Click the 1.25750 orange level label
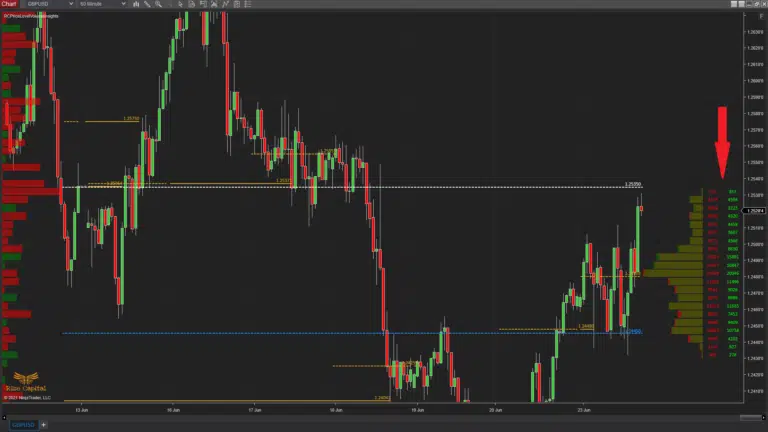This screenshot has width=768, height=432. point(131,119)
